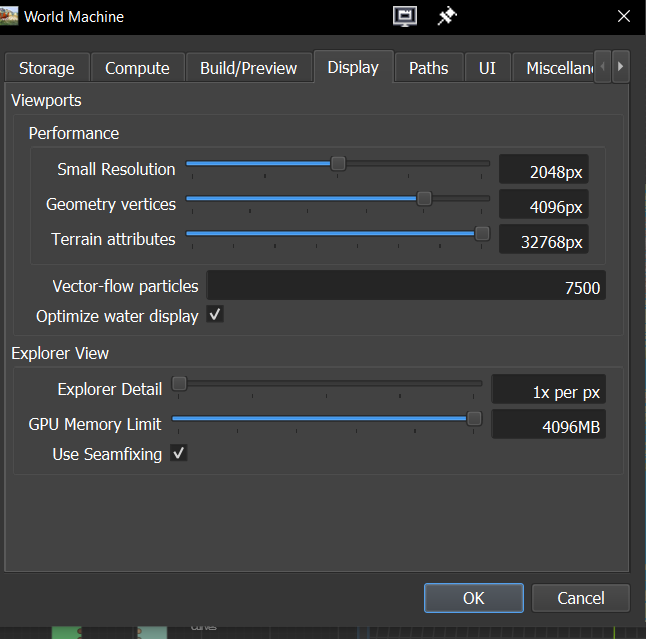This screenshot has height=639, width=646.
Task: Switch to the Storage tab
Action: click(47, 68)
